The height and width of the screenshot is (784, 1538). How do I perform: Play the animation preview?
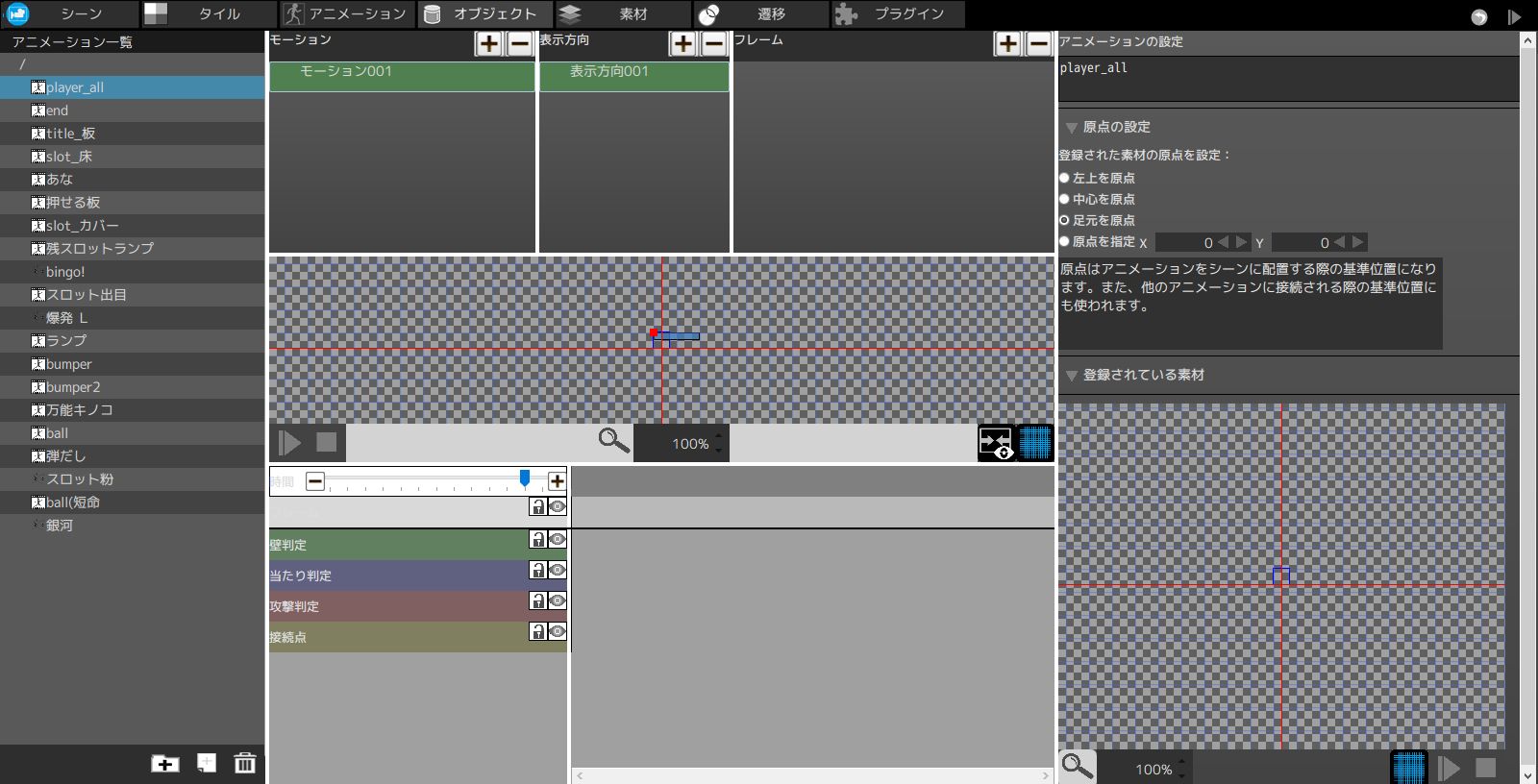point(289,443)
